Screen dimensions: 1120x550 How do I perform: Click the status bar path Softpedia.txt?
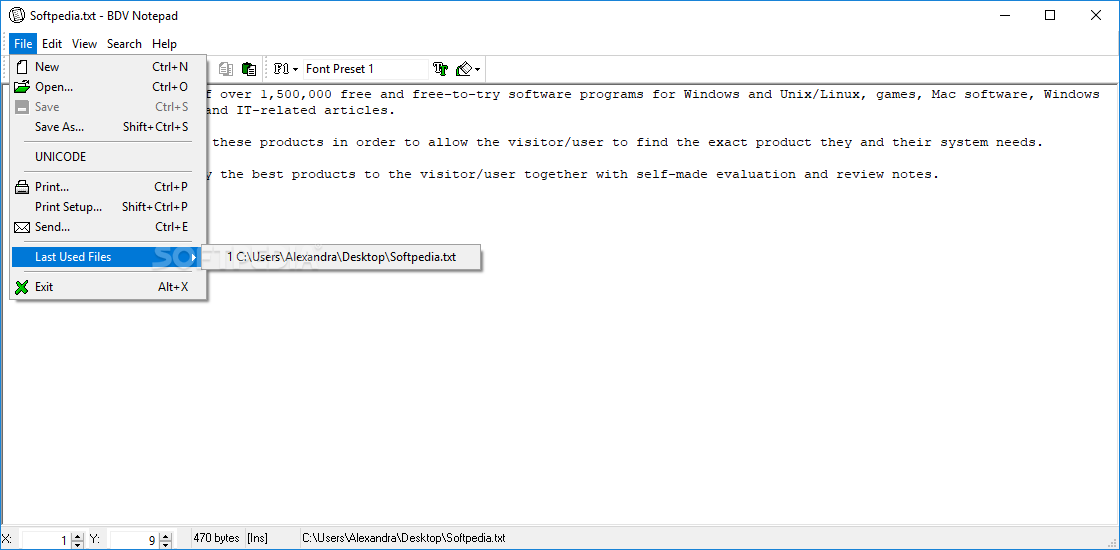(x=404, y=538)
